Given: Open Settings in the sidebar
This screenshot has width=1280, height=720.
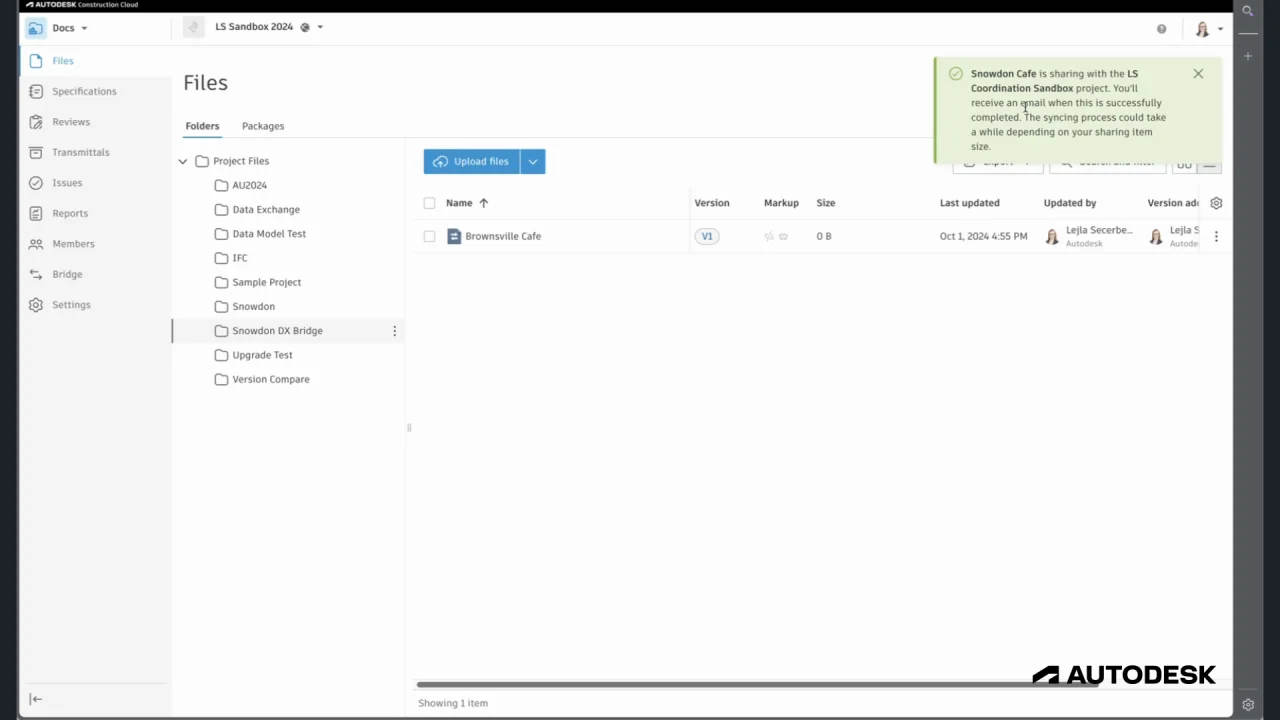Looking at the screenshot, I should [x=71, y=305].
